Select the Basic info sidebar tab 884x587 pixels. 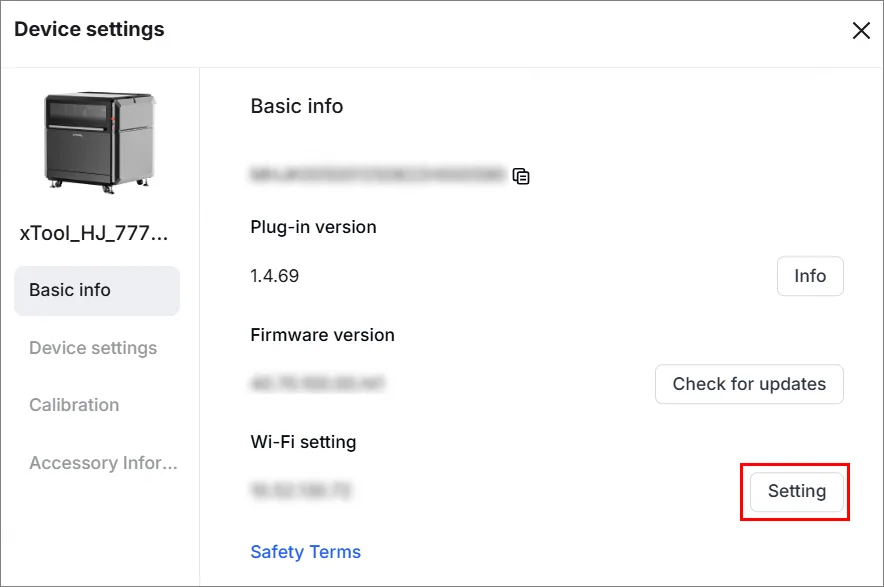point(97,290)
